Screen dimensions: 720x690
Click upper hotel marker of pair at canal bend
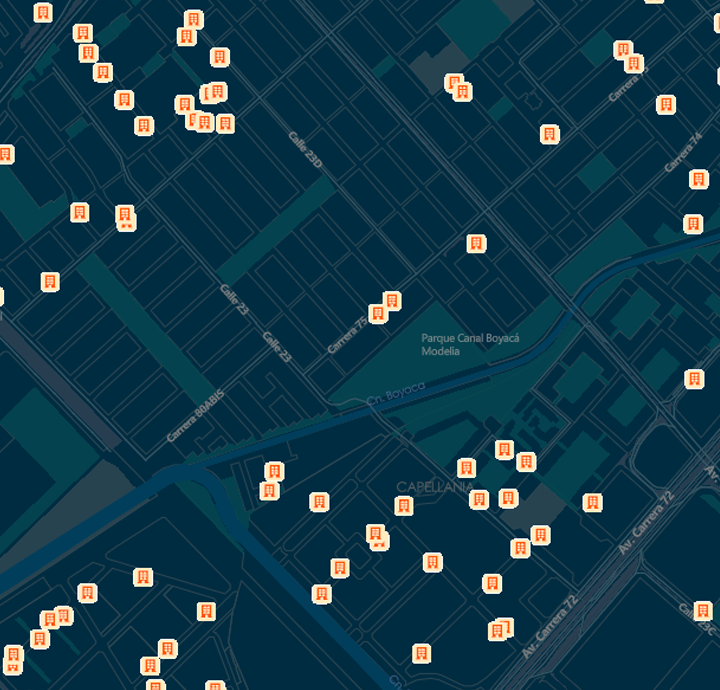[274, 471]
